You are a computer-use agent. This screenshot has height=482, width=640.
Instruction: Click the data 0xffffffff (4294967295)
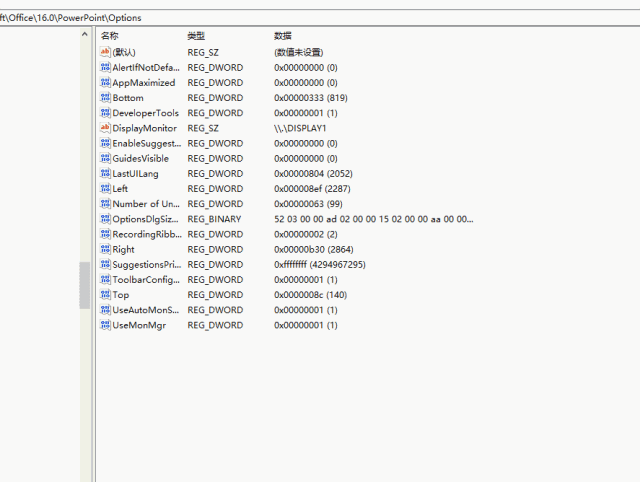[320, 264]
